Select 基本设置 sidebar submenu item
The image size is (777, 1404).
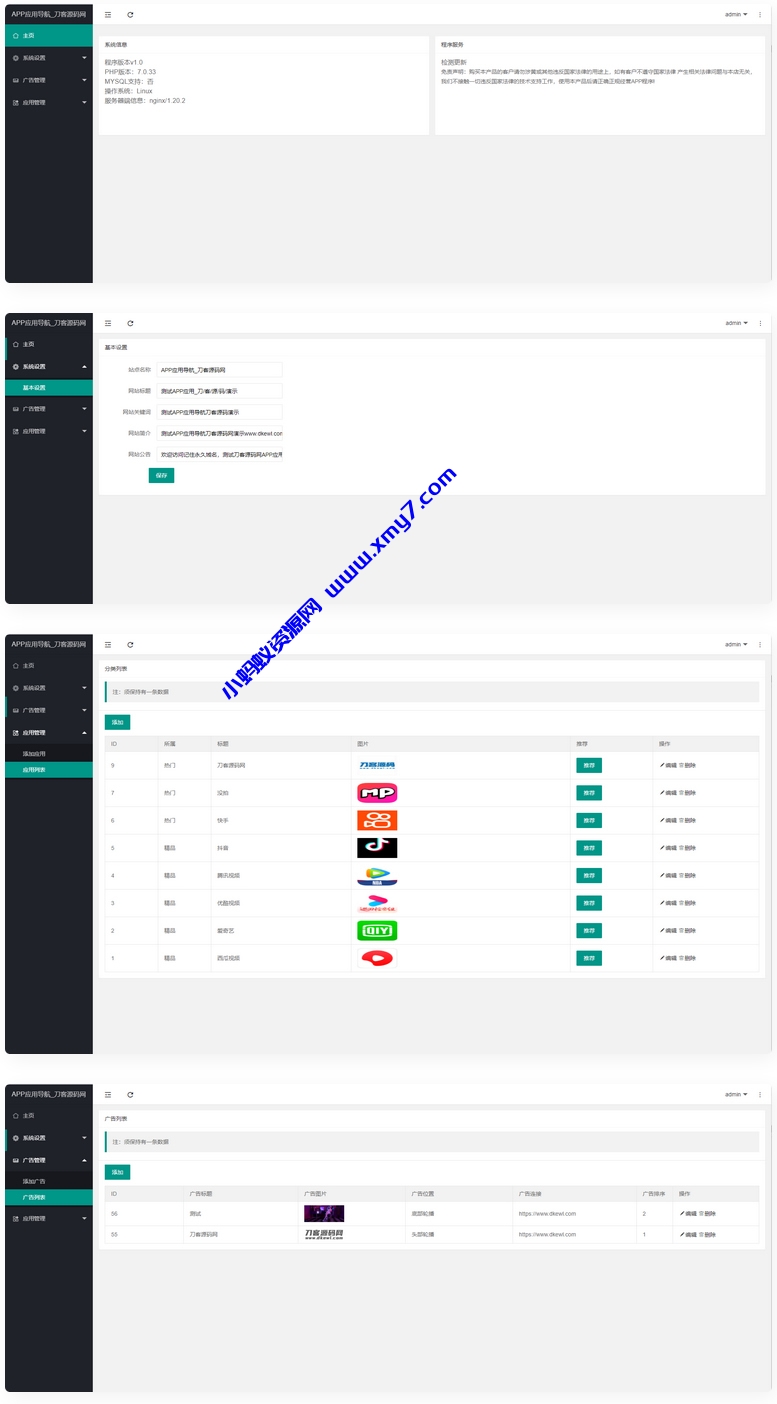49,388
